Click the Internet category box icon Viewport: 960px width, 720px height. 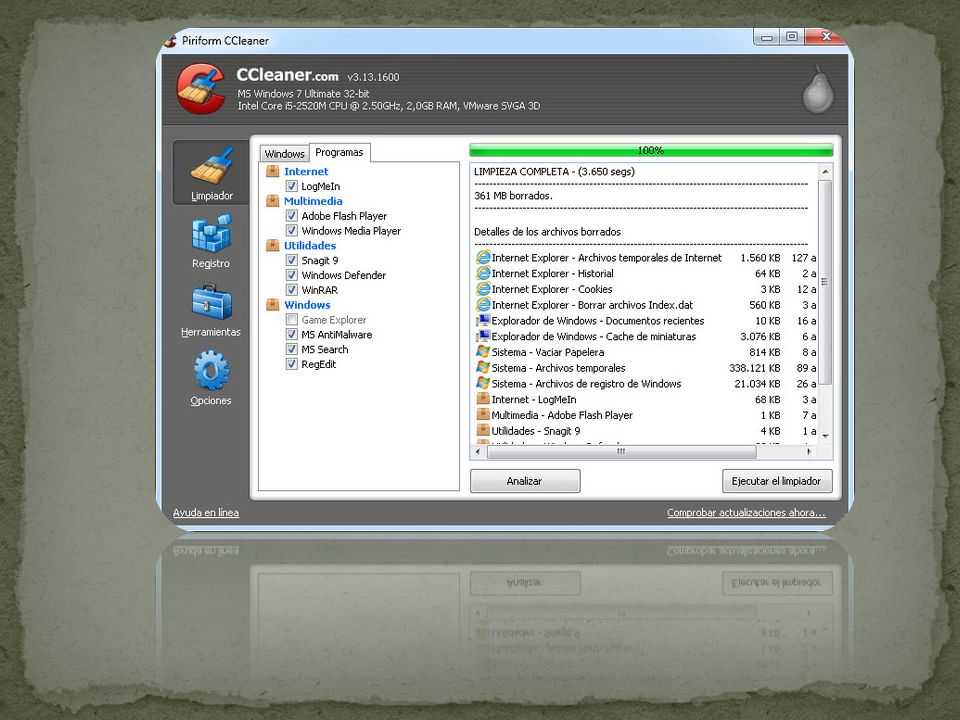[x=272, y=171]
